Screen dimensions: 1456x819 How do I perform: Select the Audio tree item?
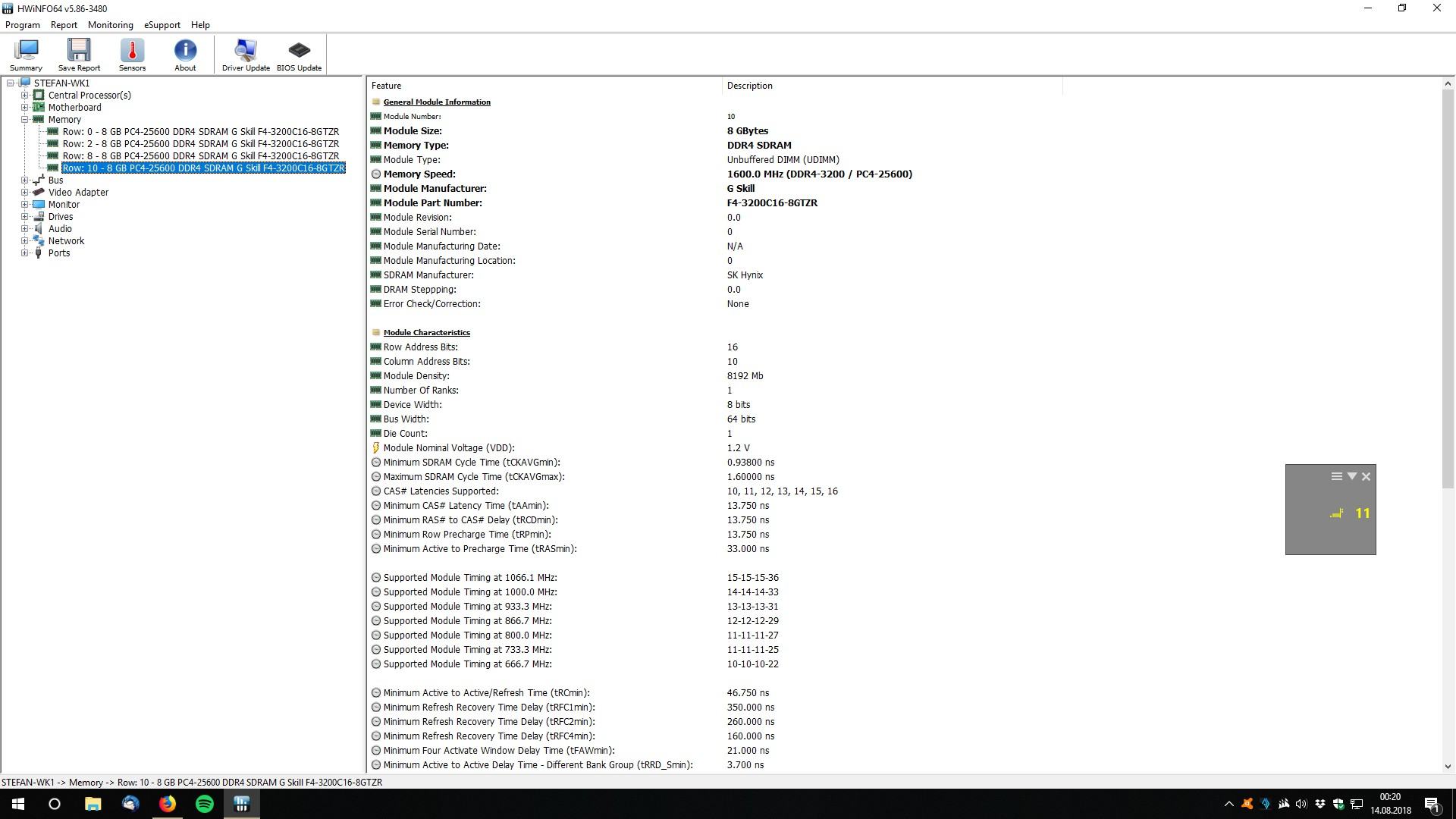pos(60,229)
